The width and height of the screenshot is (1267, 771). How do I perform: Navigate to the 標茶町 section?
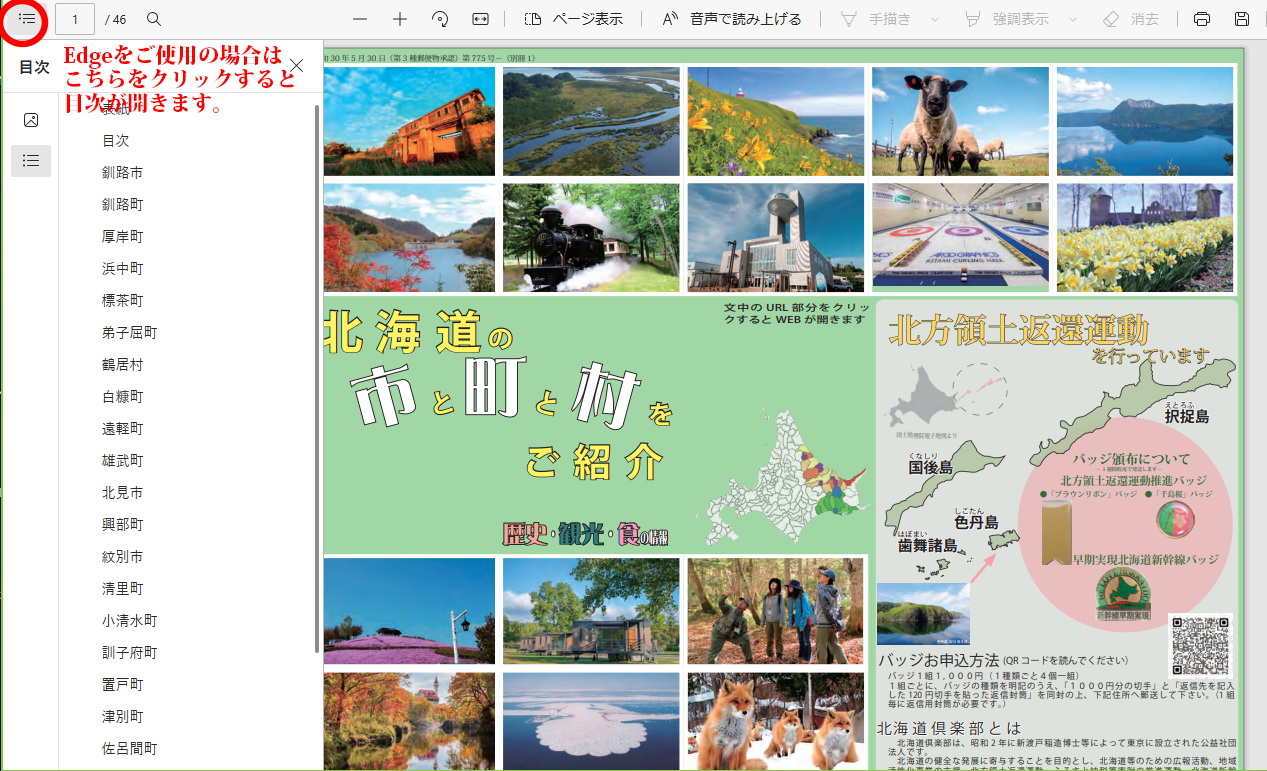click(122, 301)
